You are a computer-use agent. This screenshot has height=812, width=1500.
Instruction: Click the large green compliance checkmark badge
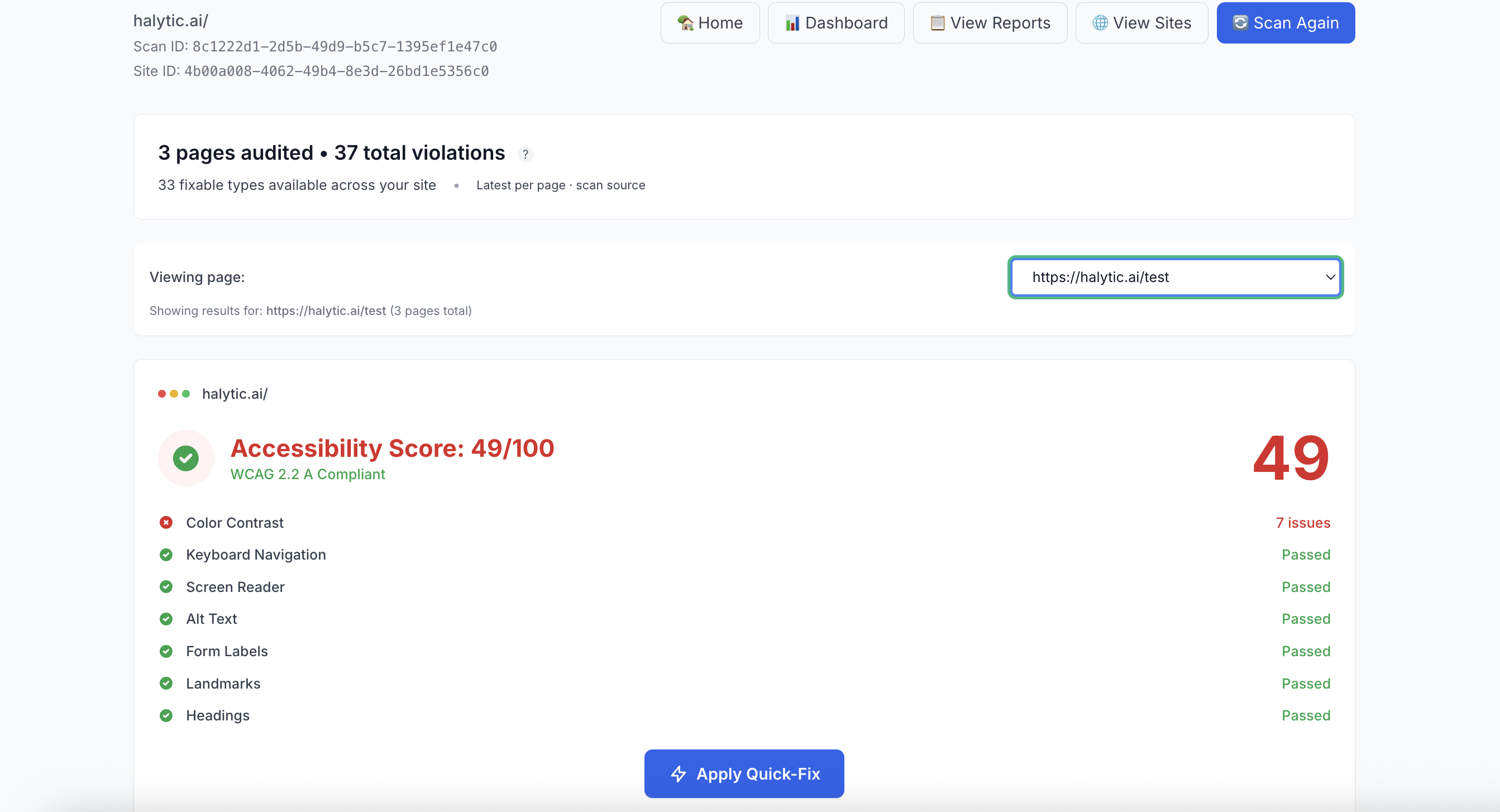[x=186, y=458]
